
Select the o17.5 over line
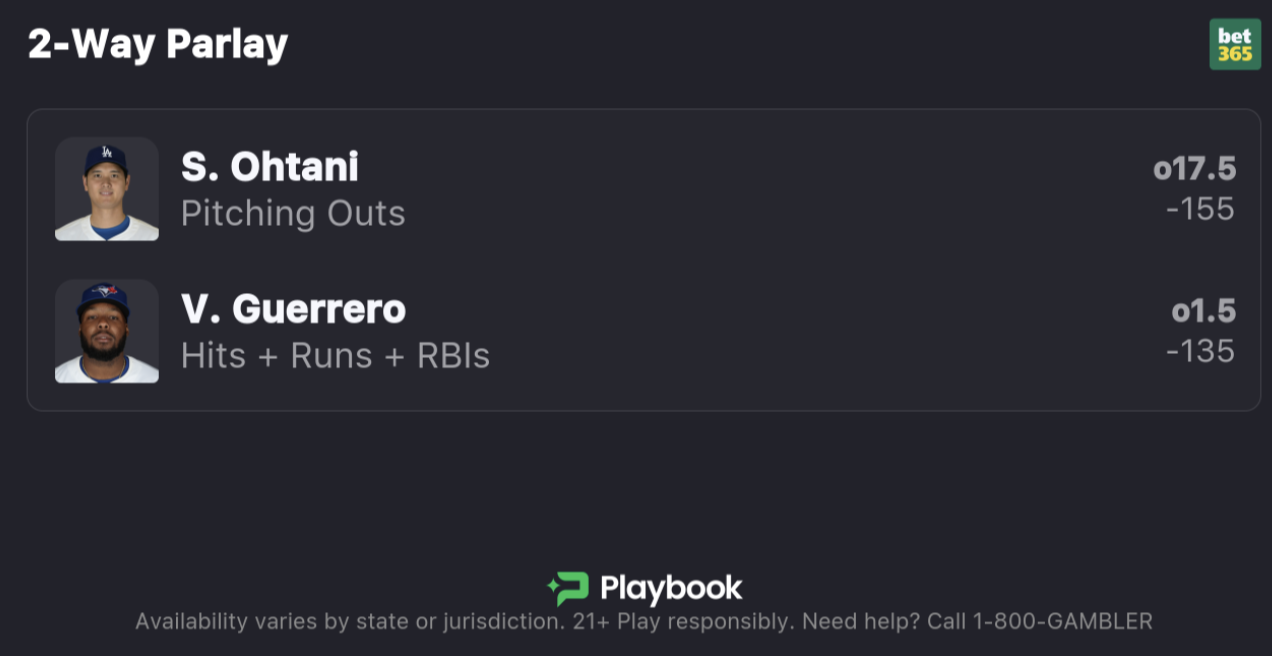pyautogui.click(x=1194, y=169)
